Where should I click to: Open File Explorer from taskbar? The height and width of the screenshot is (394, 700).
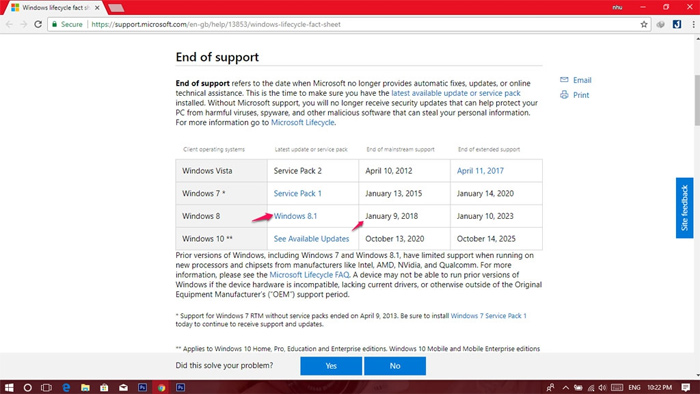pyautogui.click(x=85, y=387)
